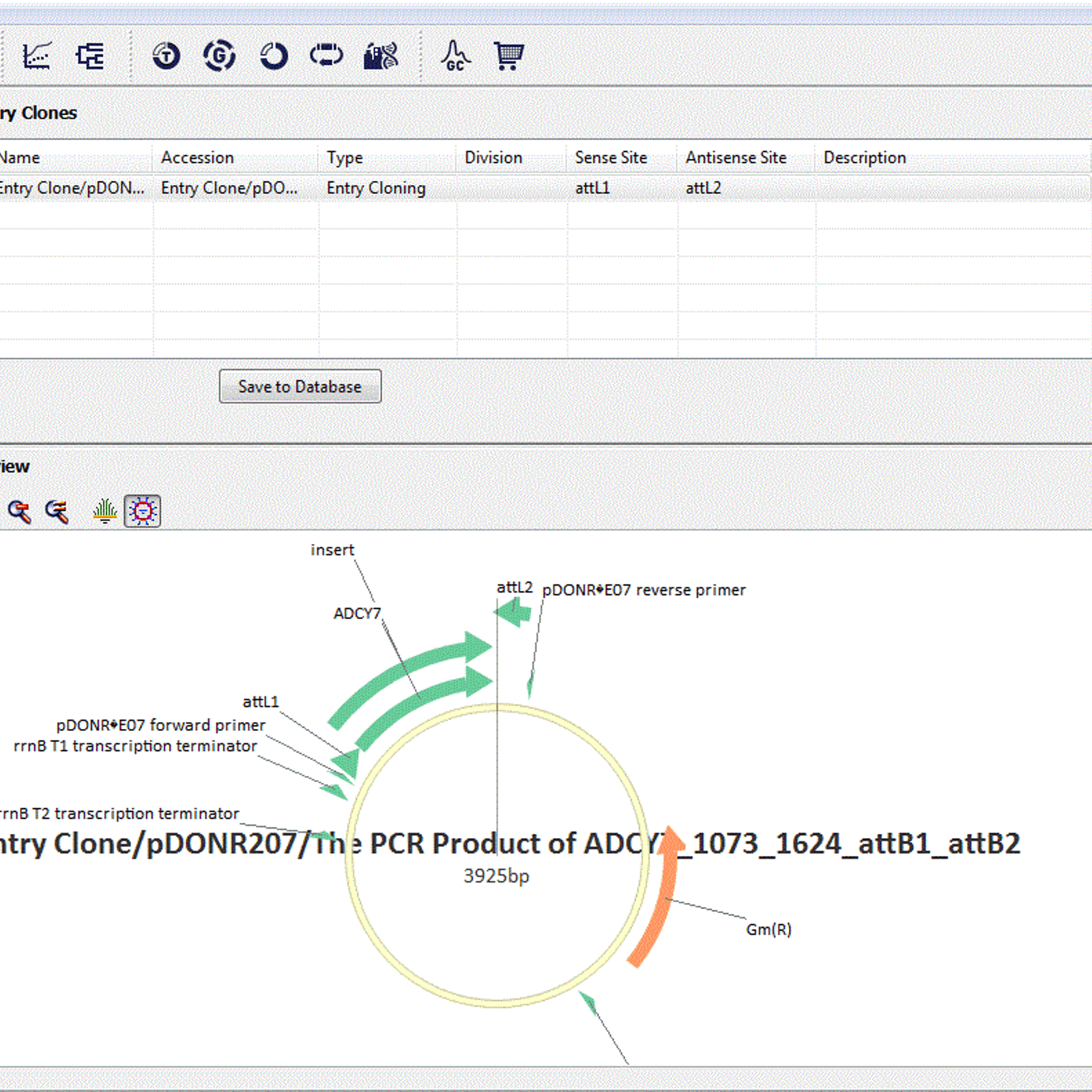
Task: Click the insert label on map
Action: click(332, 550)
